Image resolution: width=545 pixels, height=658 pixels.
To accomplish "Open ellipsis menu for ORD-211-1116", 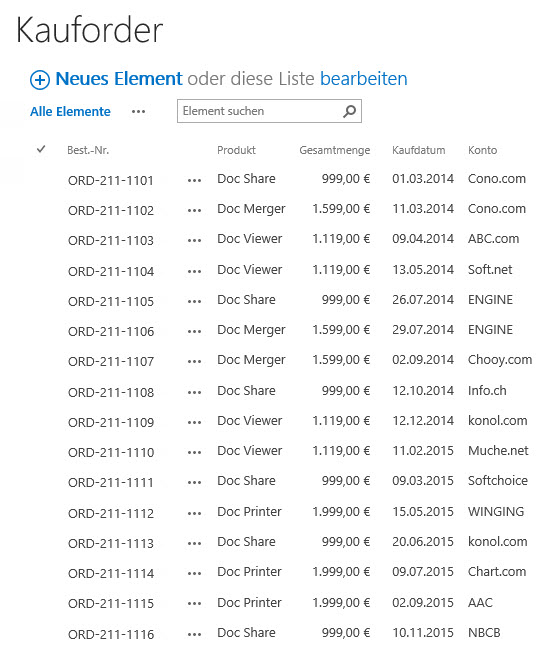I will 194,634.
